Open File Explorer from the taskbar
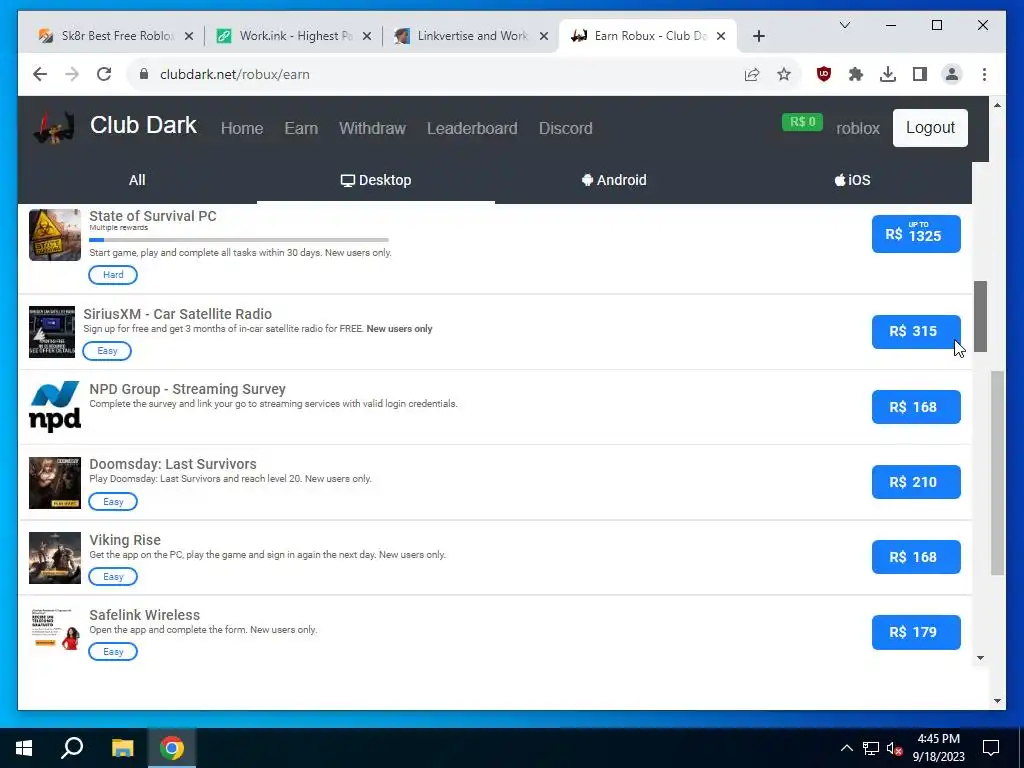 122,748
